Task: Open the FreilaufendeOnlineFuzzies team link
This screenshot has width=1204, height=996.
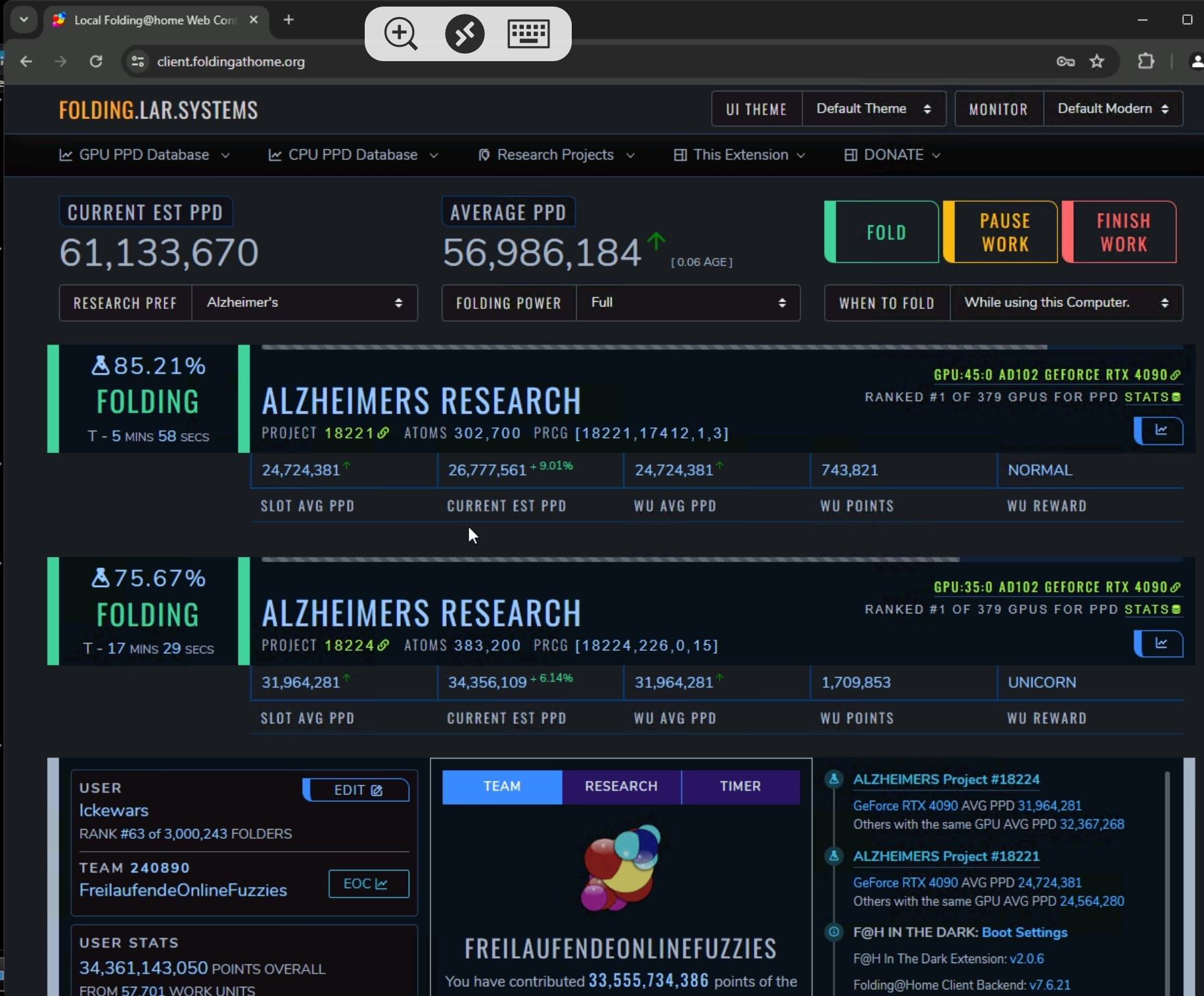Action: click(183, 890)
